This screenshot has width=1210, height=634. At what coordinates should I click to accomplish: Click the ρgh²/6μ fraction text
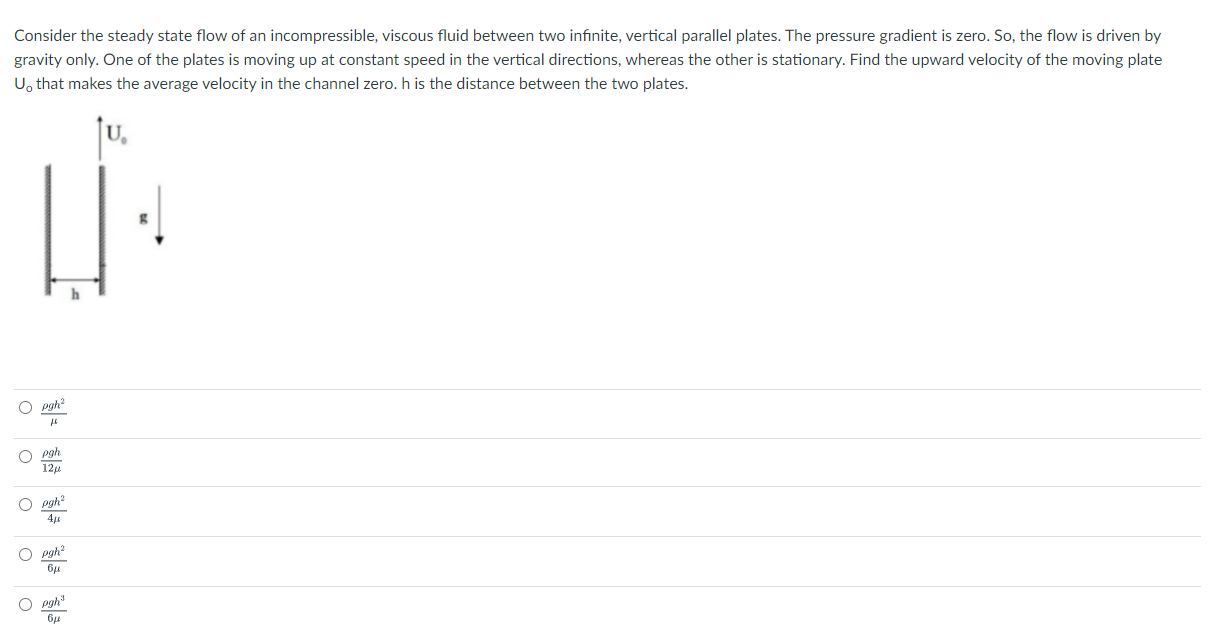53,559
